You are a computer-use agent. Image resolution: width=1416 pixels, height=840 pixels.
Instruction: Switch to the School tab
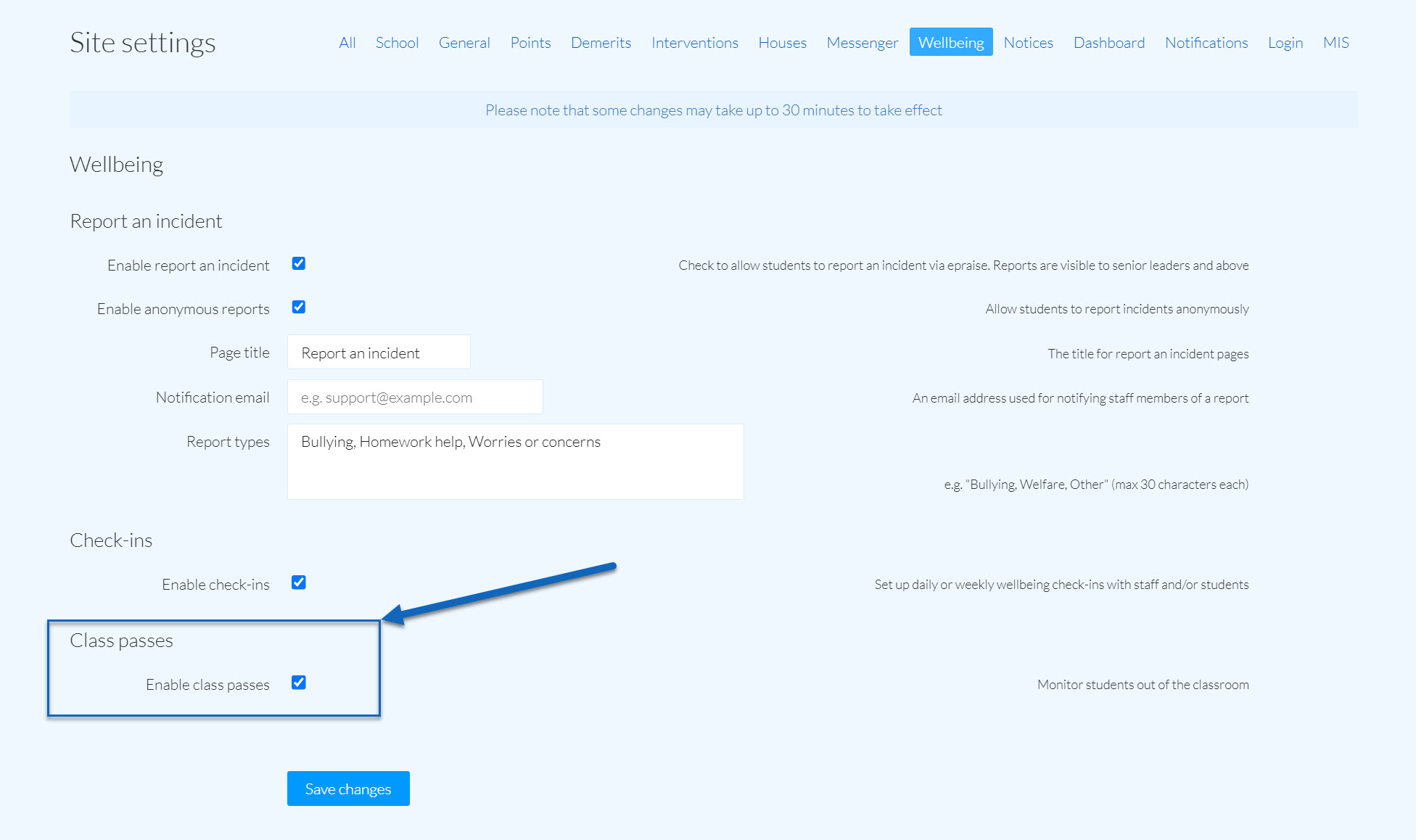(397, 43)
